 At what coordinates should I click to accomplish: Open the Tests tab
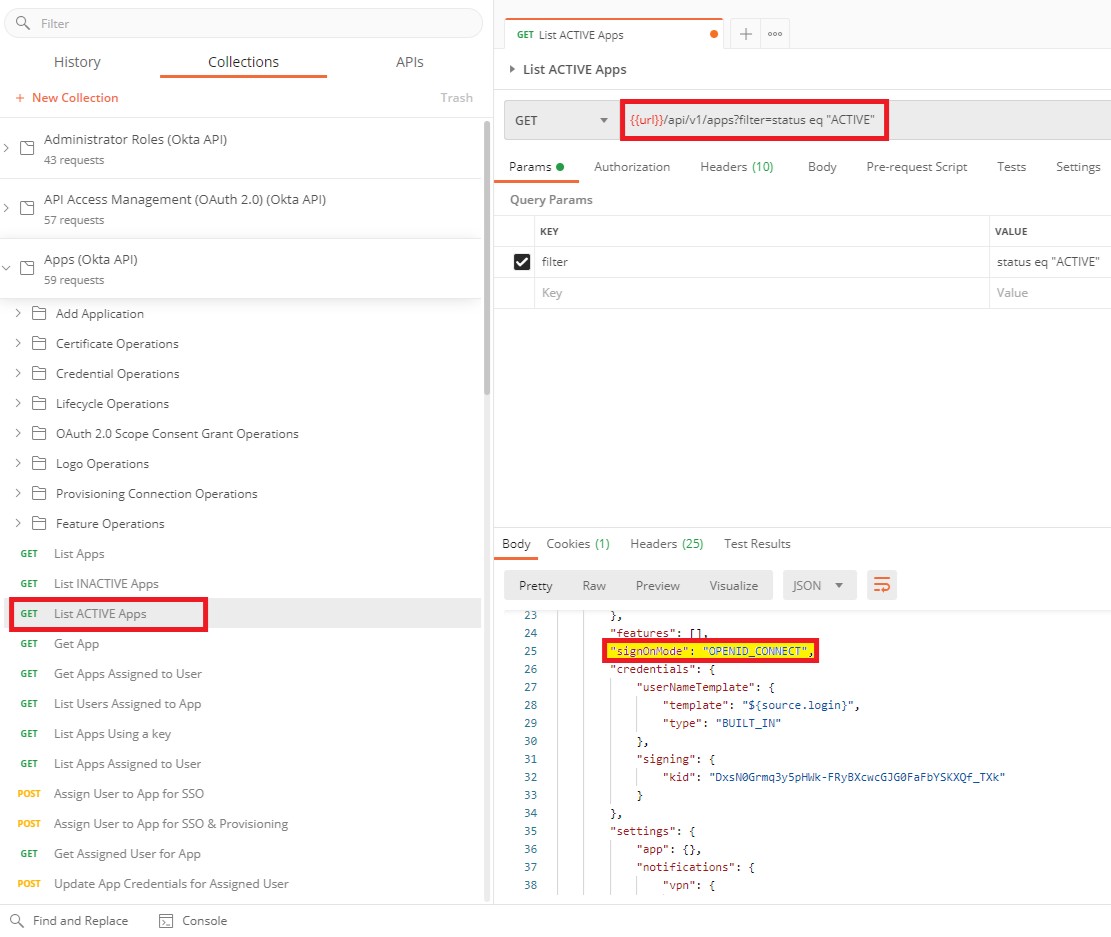point(1011,167)
